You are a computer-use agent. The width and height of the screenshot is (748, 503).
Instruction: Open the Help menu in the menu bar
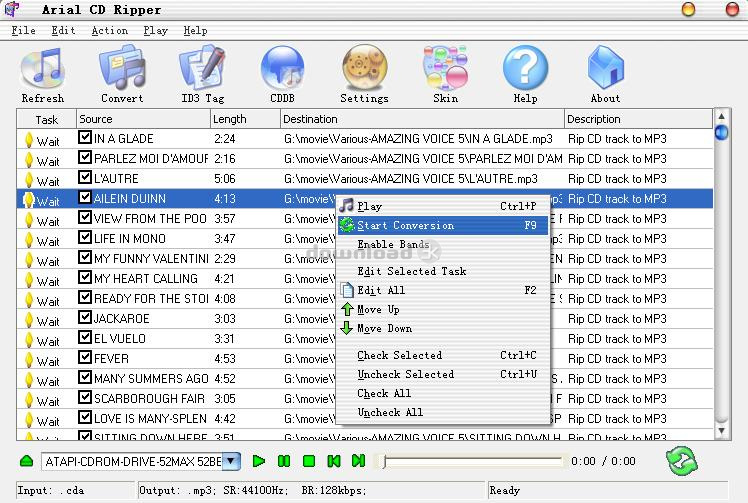click(x=196, y=31)
